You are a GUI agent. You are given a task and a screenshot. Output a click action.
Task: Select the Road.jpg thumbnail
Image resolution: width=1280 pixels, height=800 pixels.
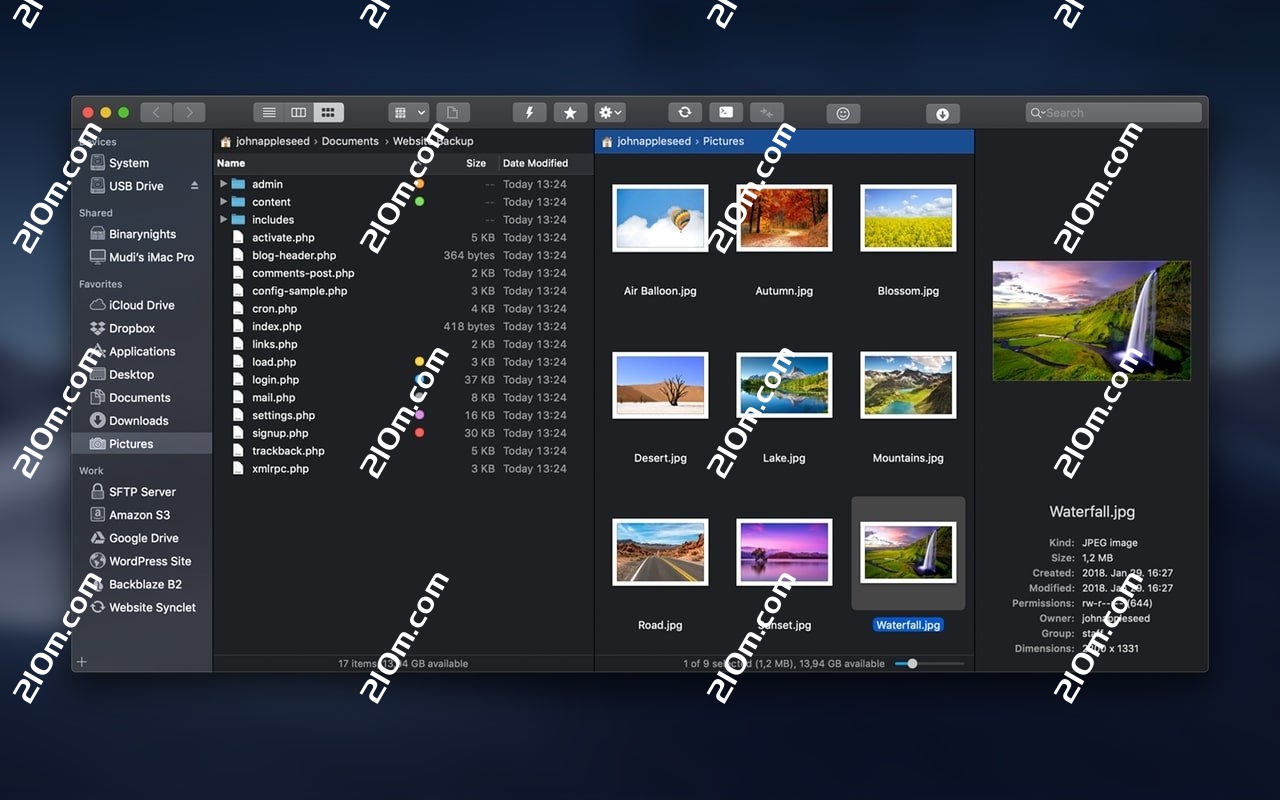[x=660, y=552]
